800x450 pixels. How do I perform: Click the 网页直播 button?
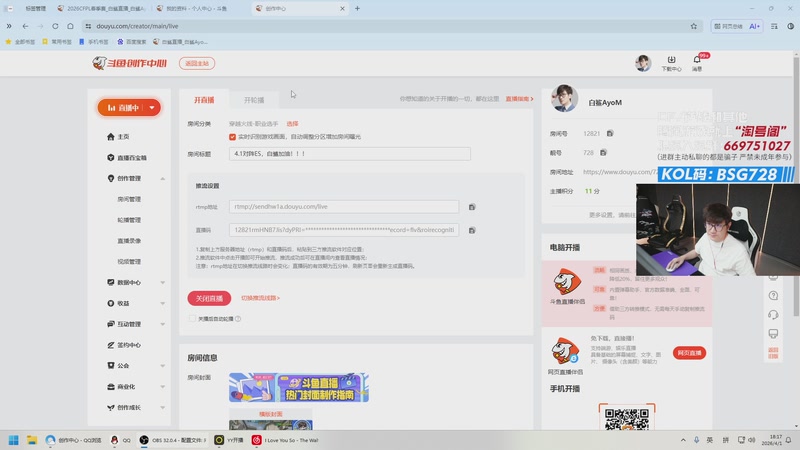(689, 353)
